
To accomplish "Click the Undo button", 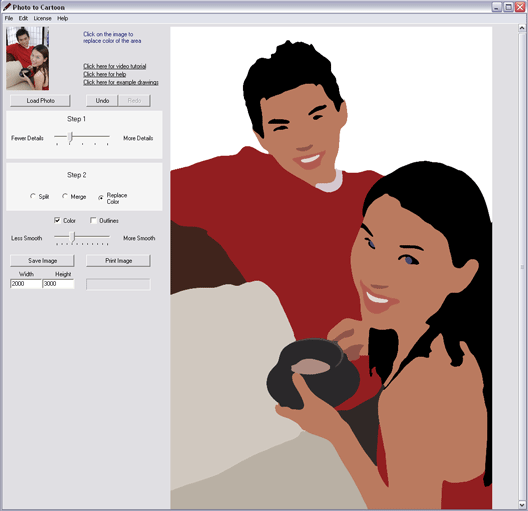I will tap(102, 100).
